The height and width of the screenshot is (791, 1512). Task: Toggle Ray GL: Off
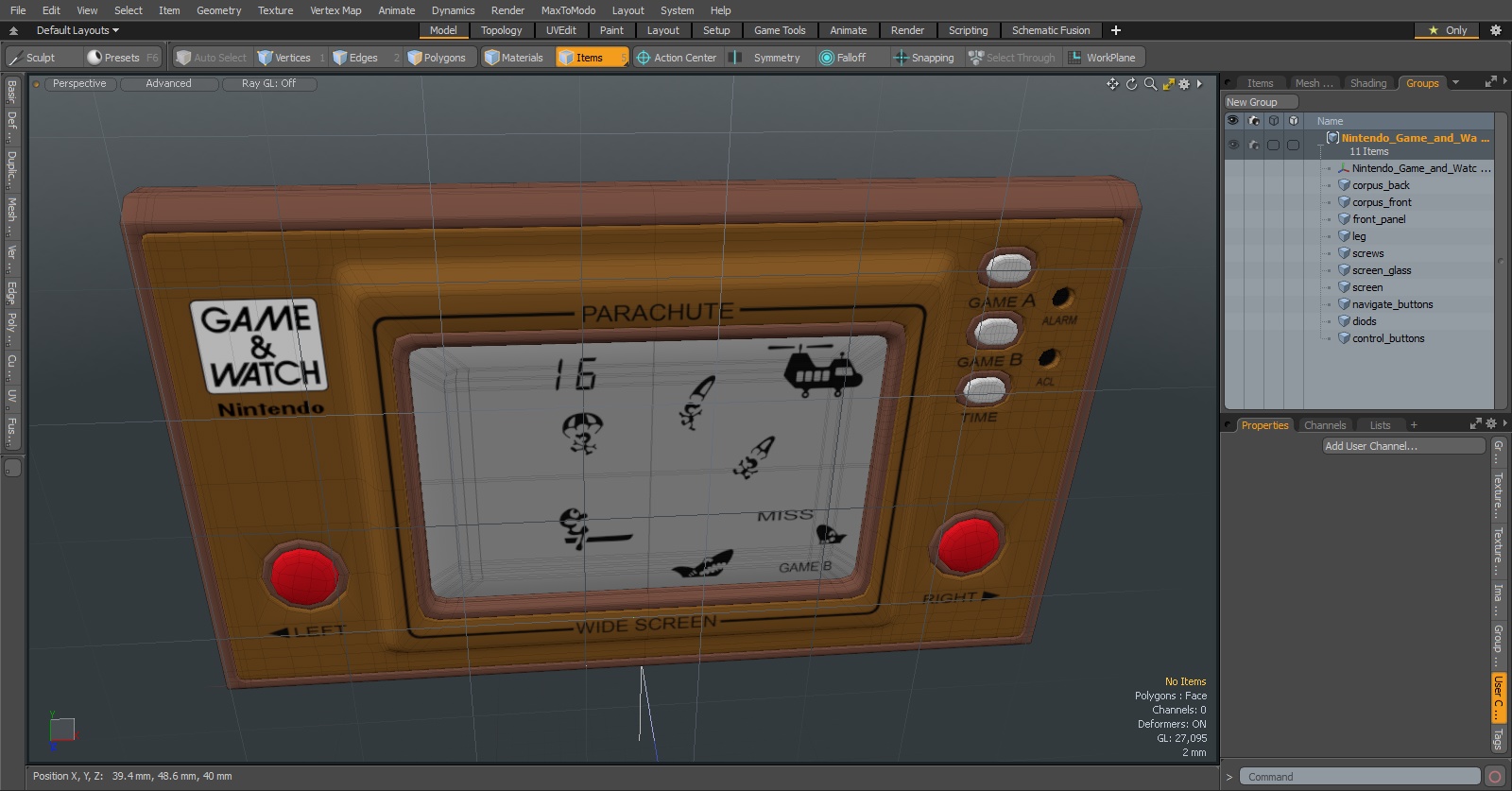[x=268, y=84]
